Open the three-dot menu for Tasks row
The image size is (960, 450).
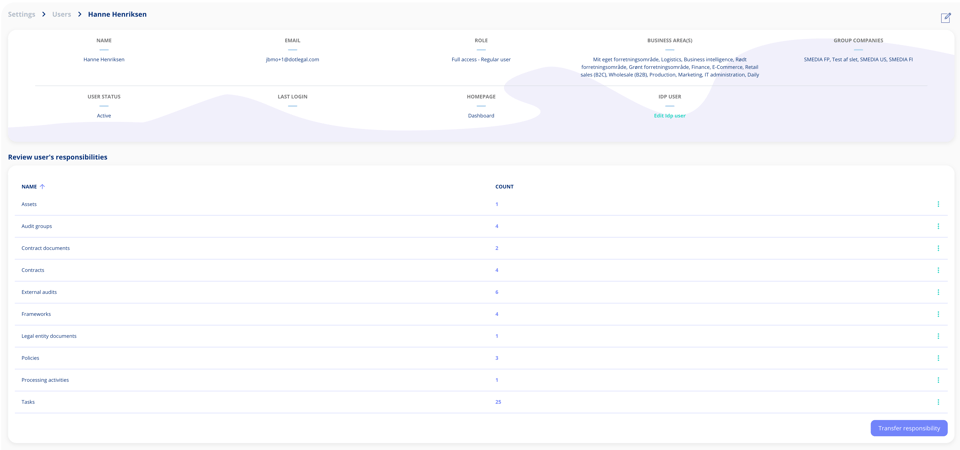click(938, 402)
